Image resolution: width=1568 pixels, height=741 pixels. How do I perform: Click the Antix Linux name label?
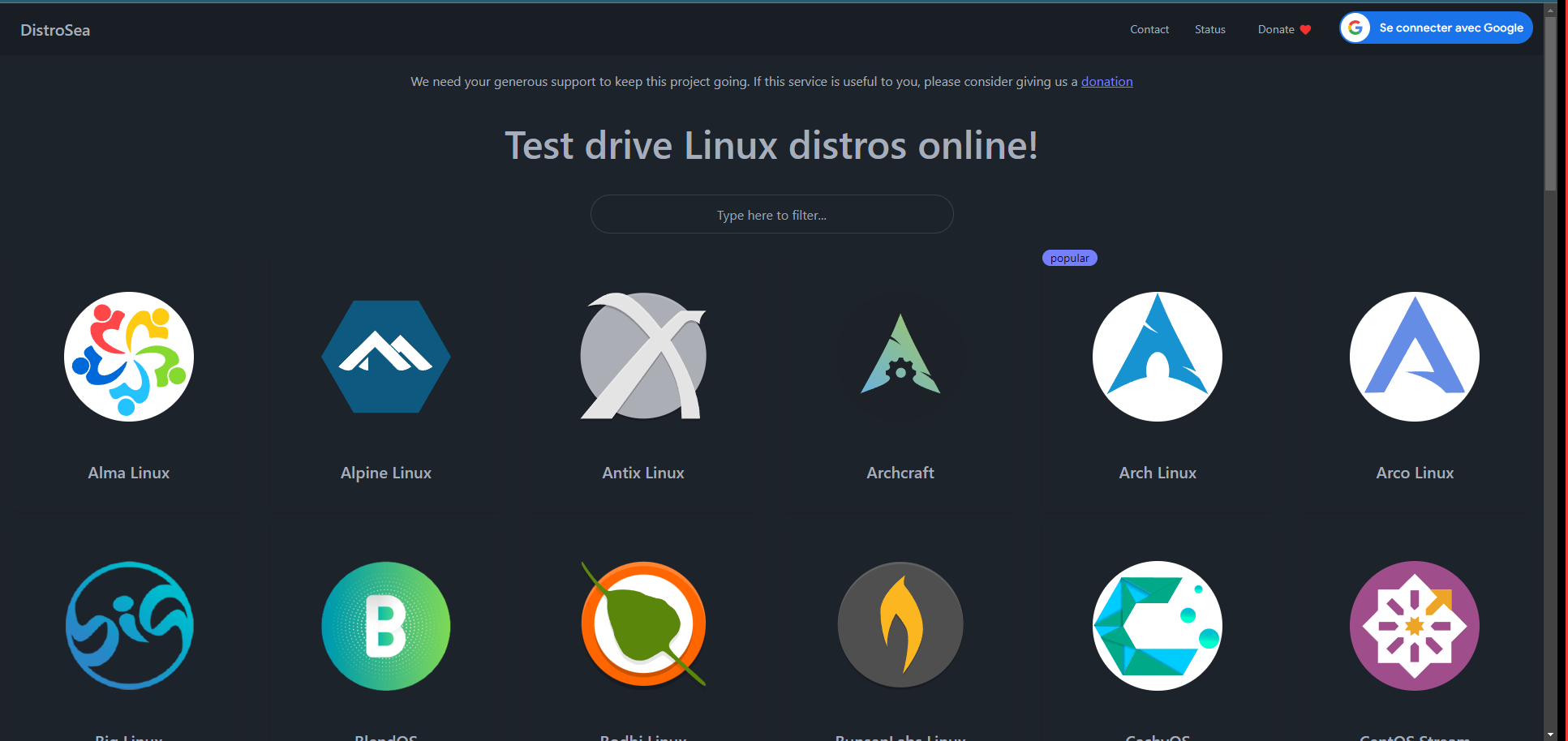click(x=643, y=473)
